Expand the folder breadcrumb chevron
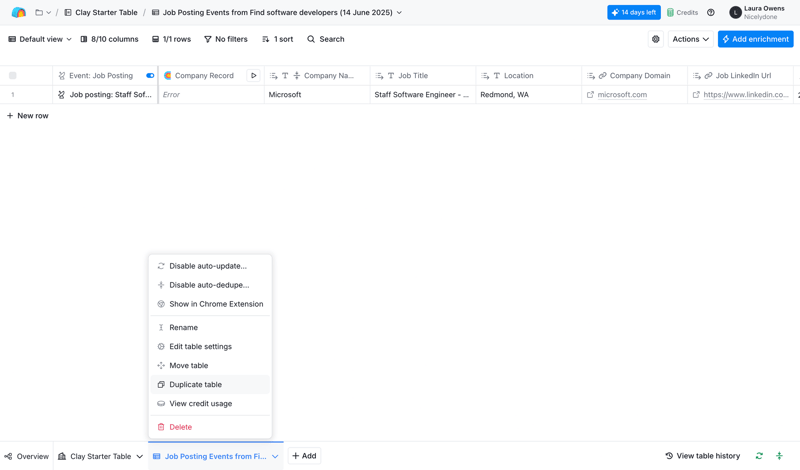Viewport: 800px width, 470px height. (48, 12)
